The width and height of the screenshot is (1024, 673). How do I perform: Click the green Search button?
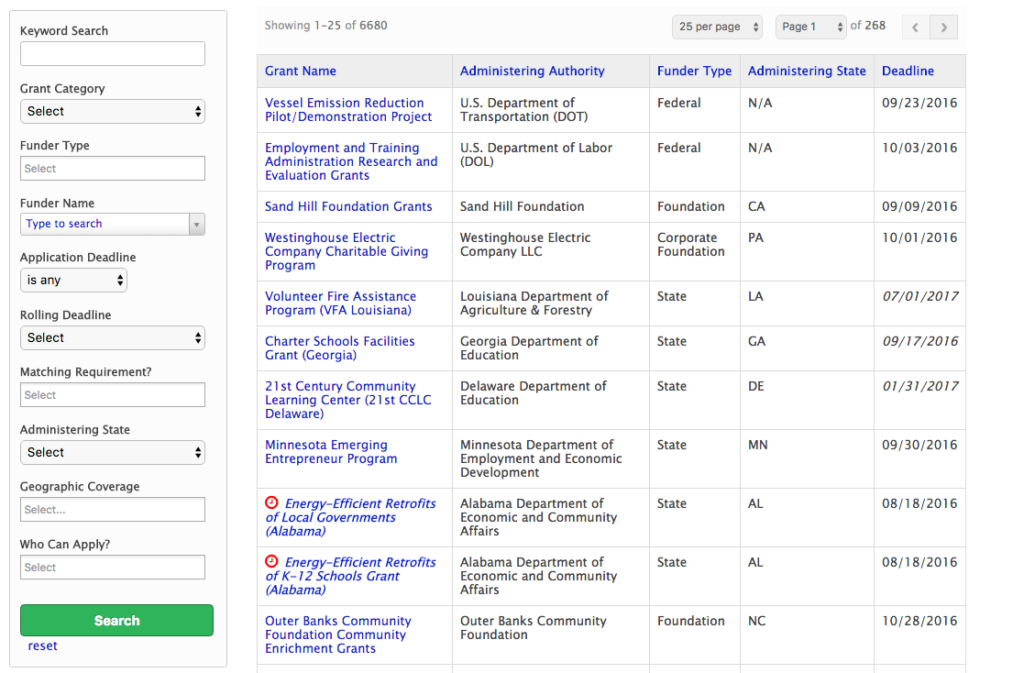click(117, 620)
